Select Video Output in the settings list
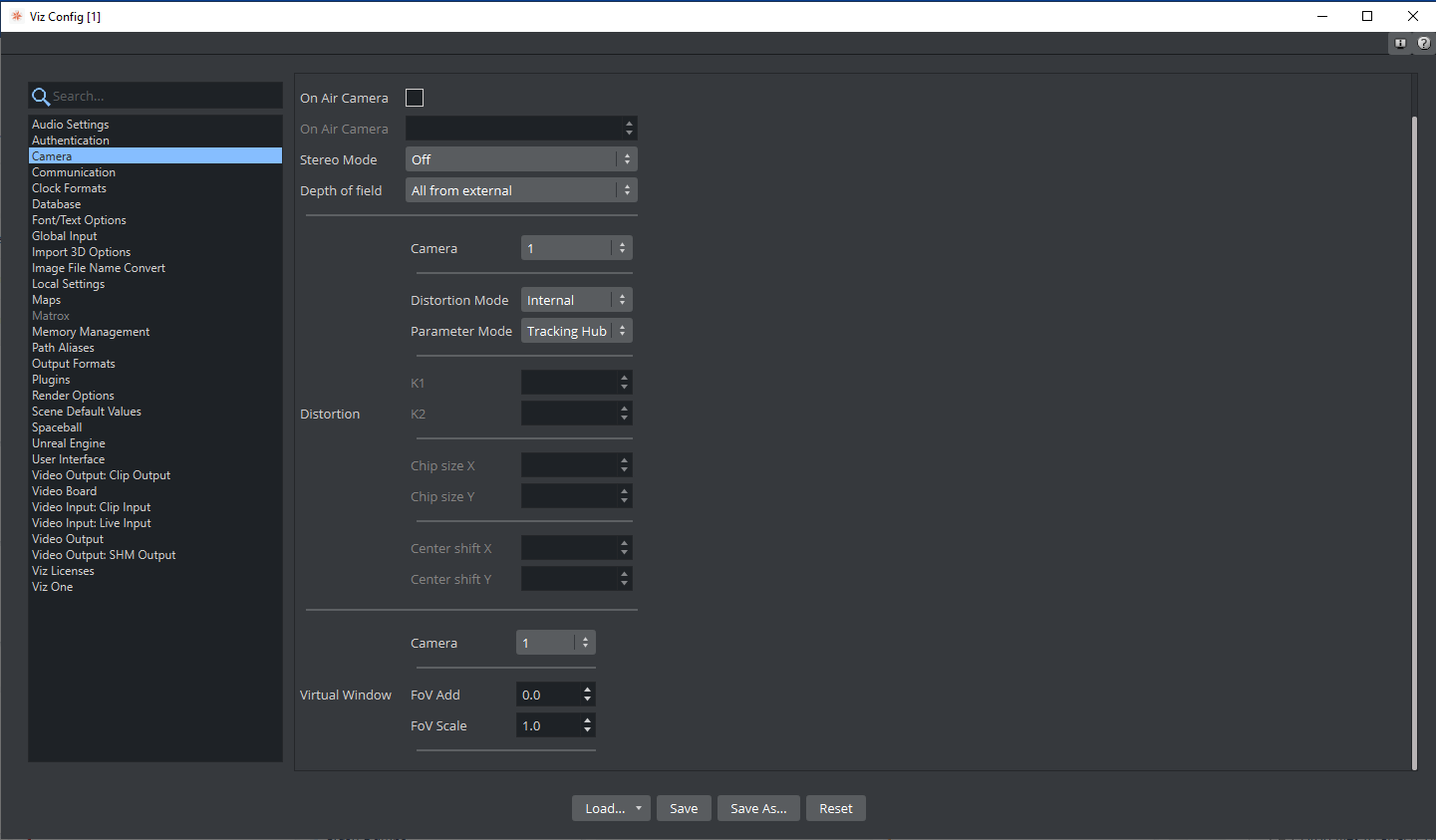Image resolution: width=1436 pixels, height=840 pixels. (x=68, y=539)
